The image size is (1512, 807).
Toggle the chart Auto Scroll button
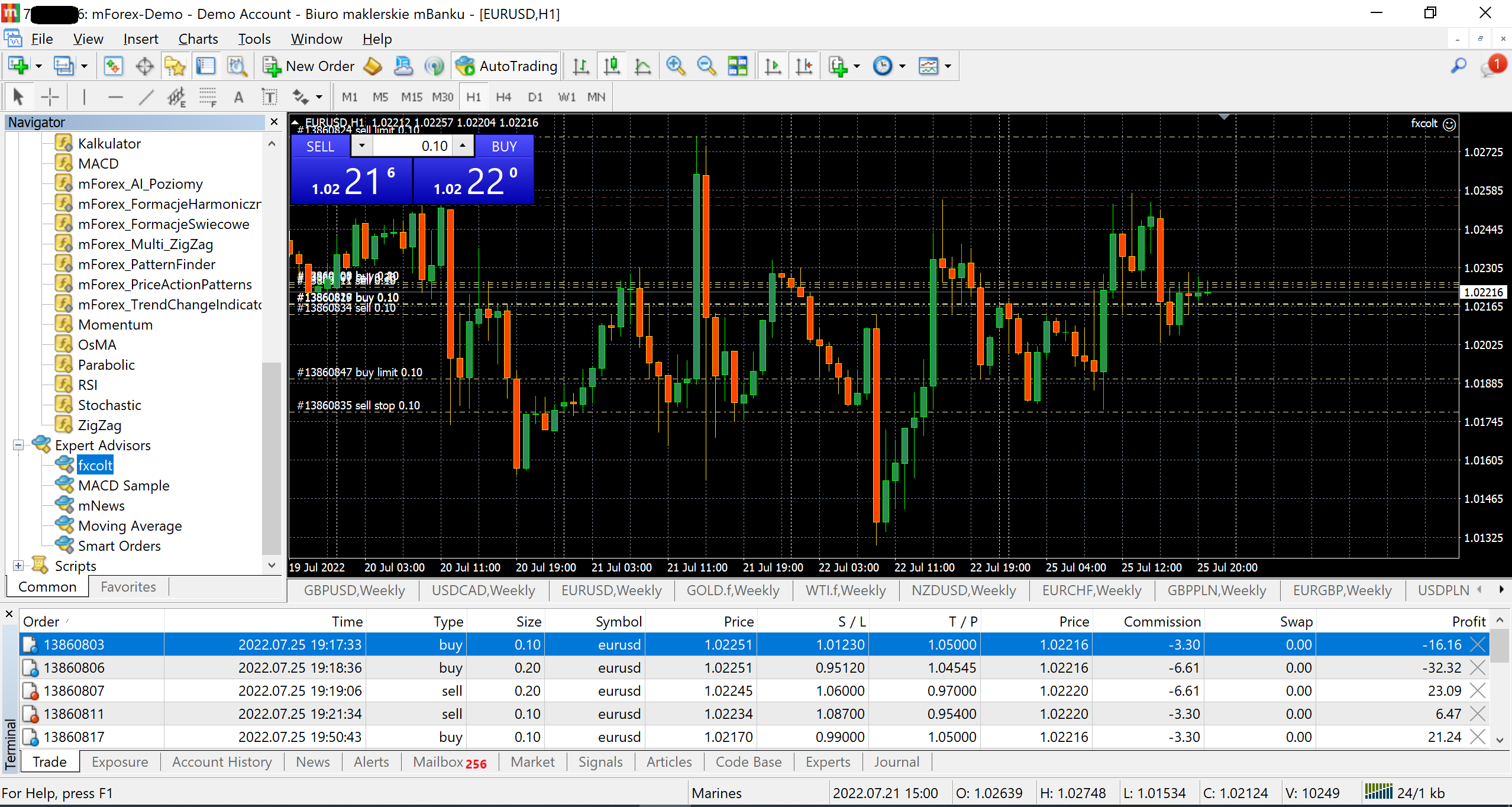[773, 66]
